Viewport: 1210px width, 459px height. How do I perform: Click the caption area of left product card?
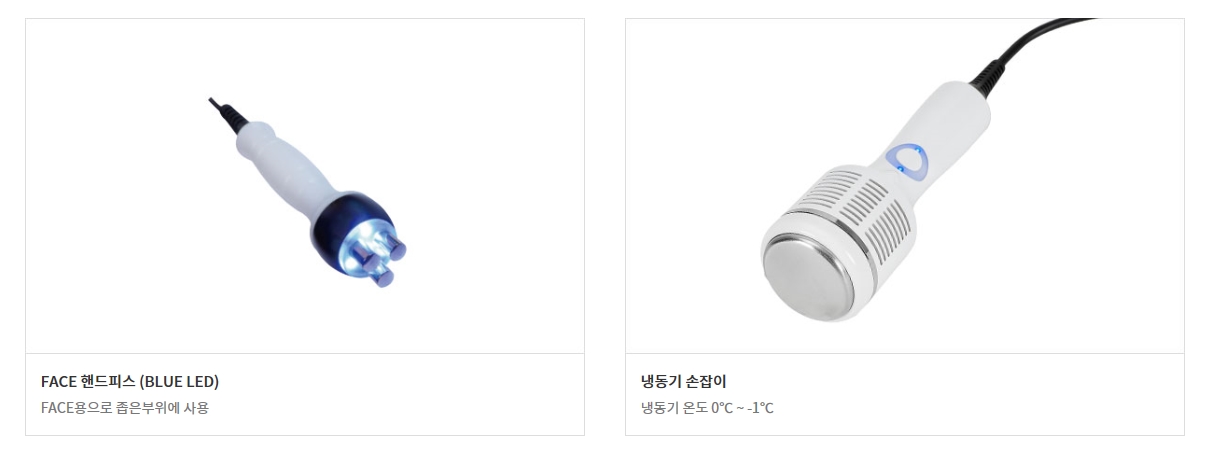tap(305, 394)
